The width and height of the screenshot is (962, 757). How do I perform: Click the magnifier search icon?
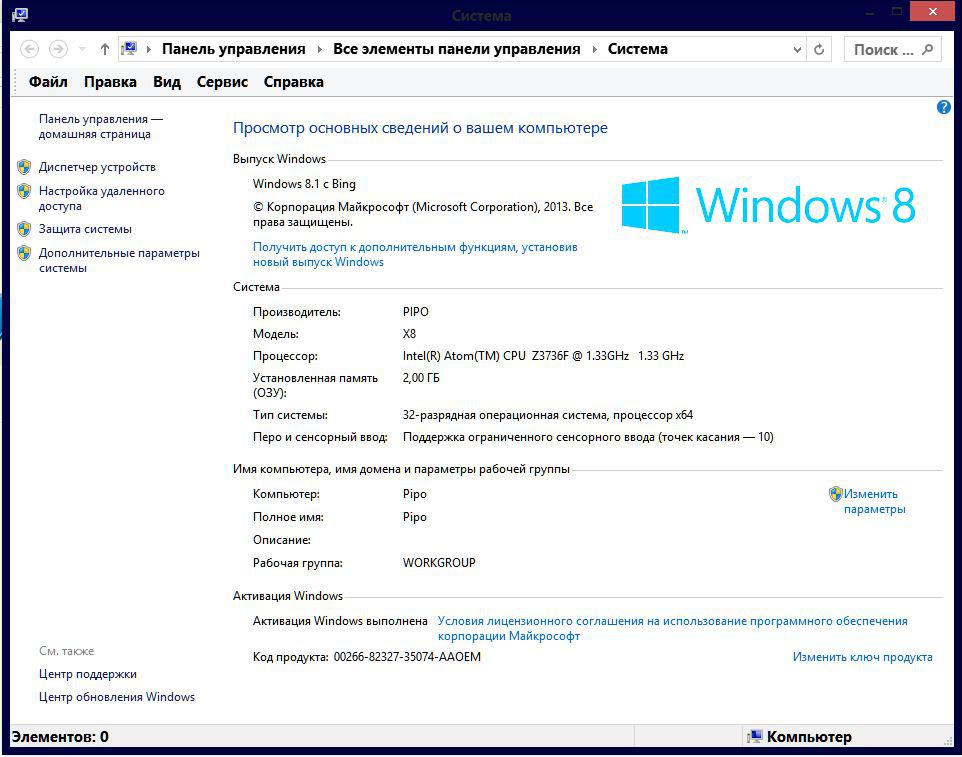coord(928,49)
